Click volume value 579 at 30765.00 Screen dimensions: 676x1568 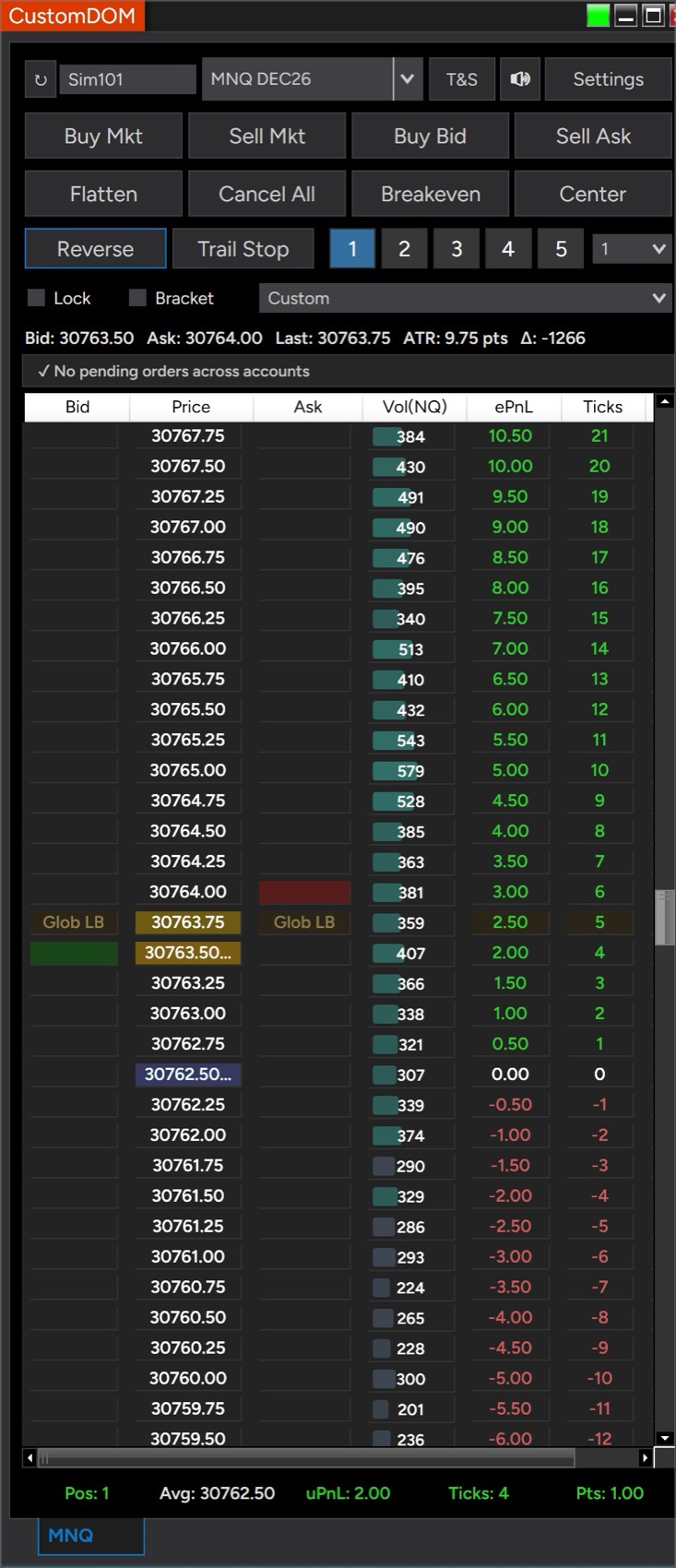(410, 771)
